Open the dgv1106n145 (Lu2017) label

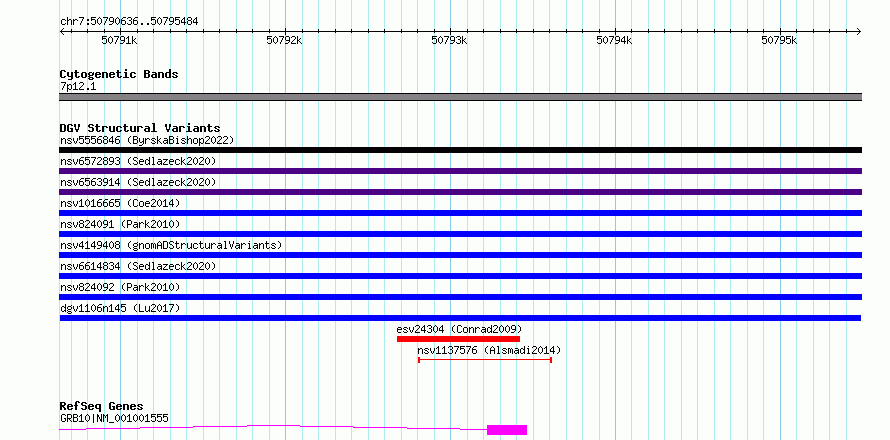[x=120, y=308]
